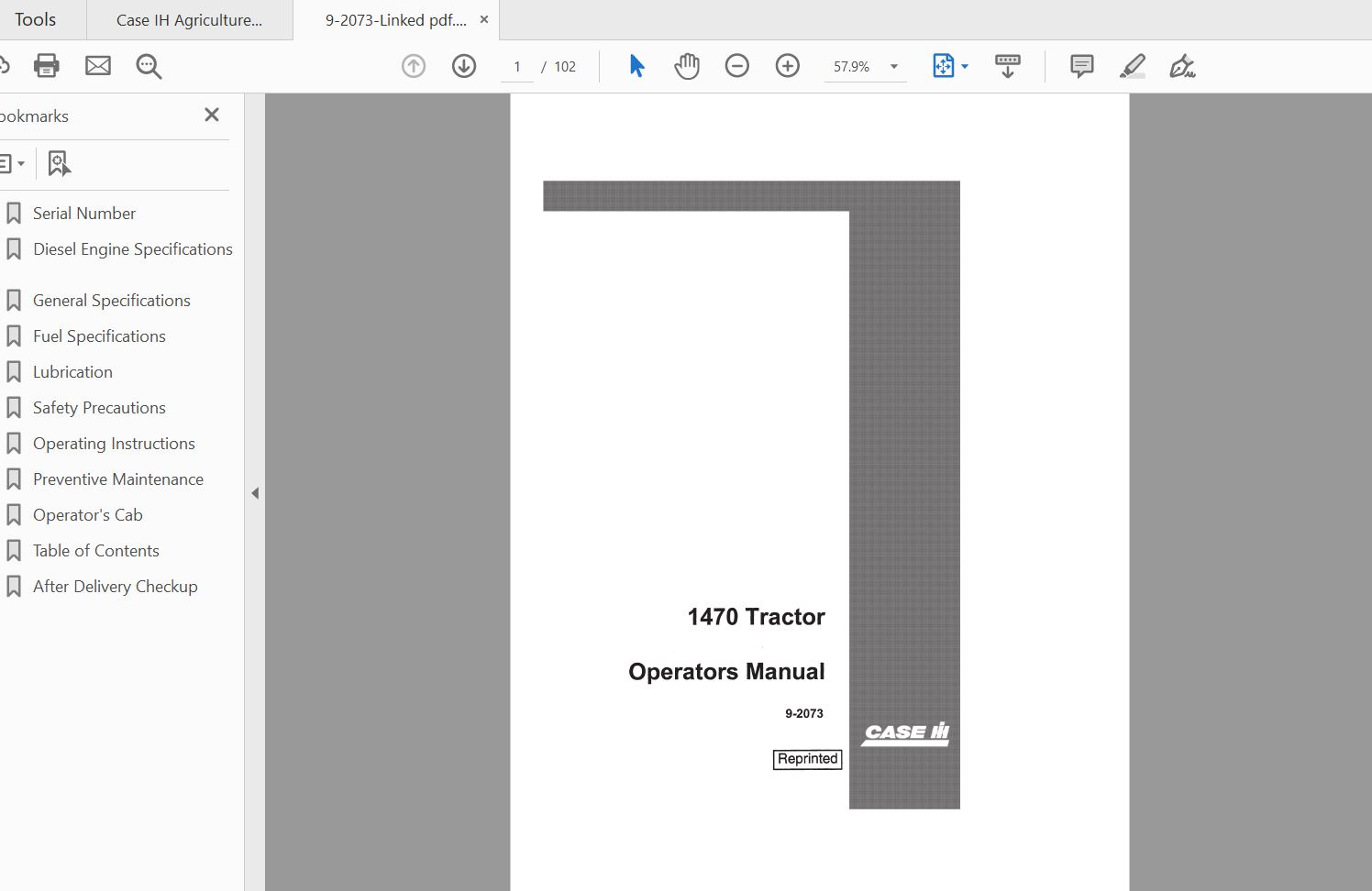Close the 9-2073-Linked pdf tab
Screen dimensions: 1372x891
[x=484, y=19]
